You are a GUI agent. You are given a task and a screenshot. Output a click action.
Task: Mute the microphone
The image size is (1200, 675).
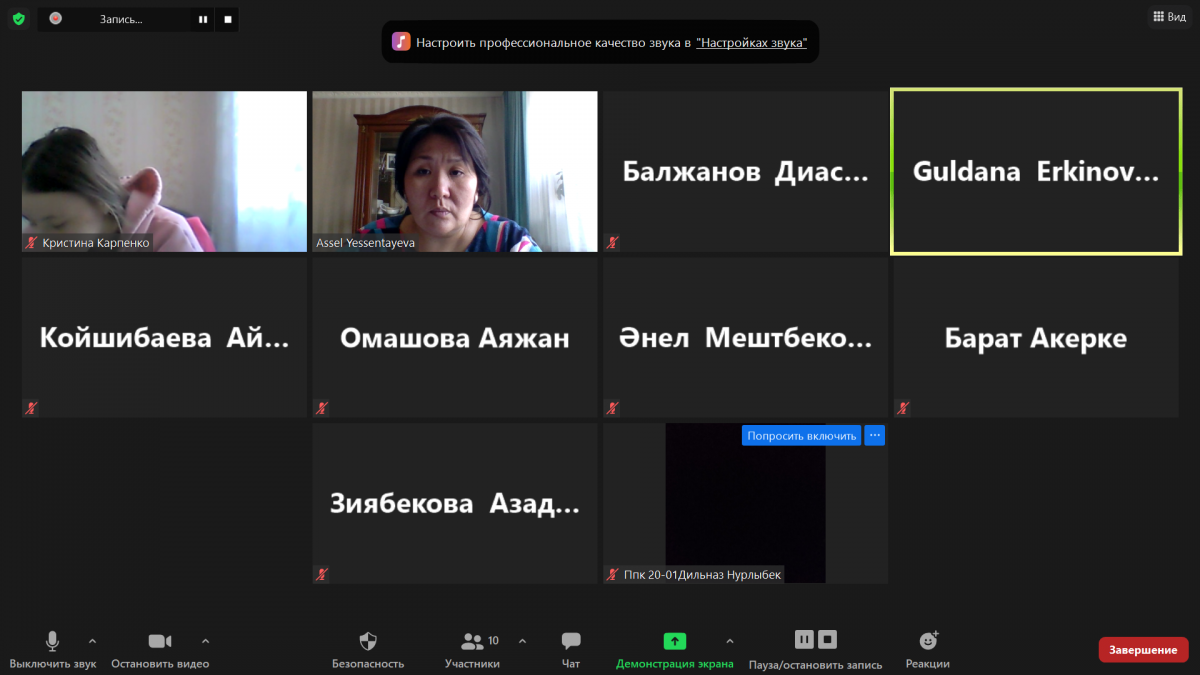point(53,642)
